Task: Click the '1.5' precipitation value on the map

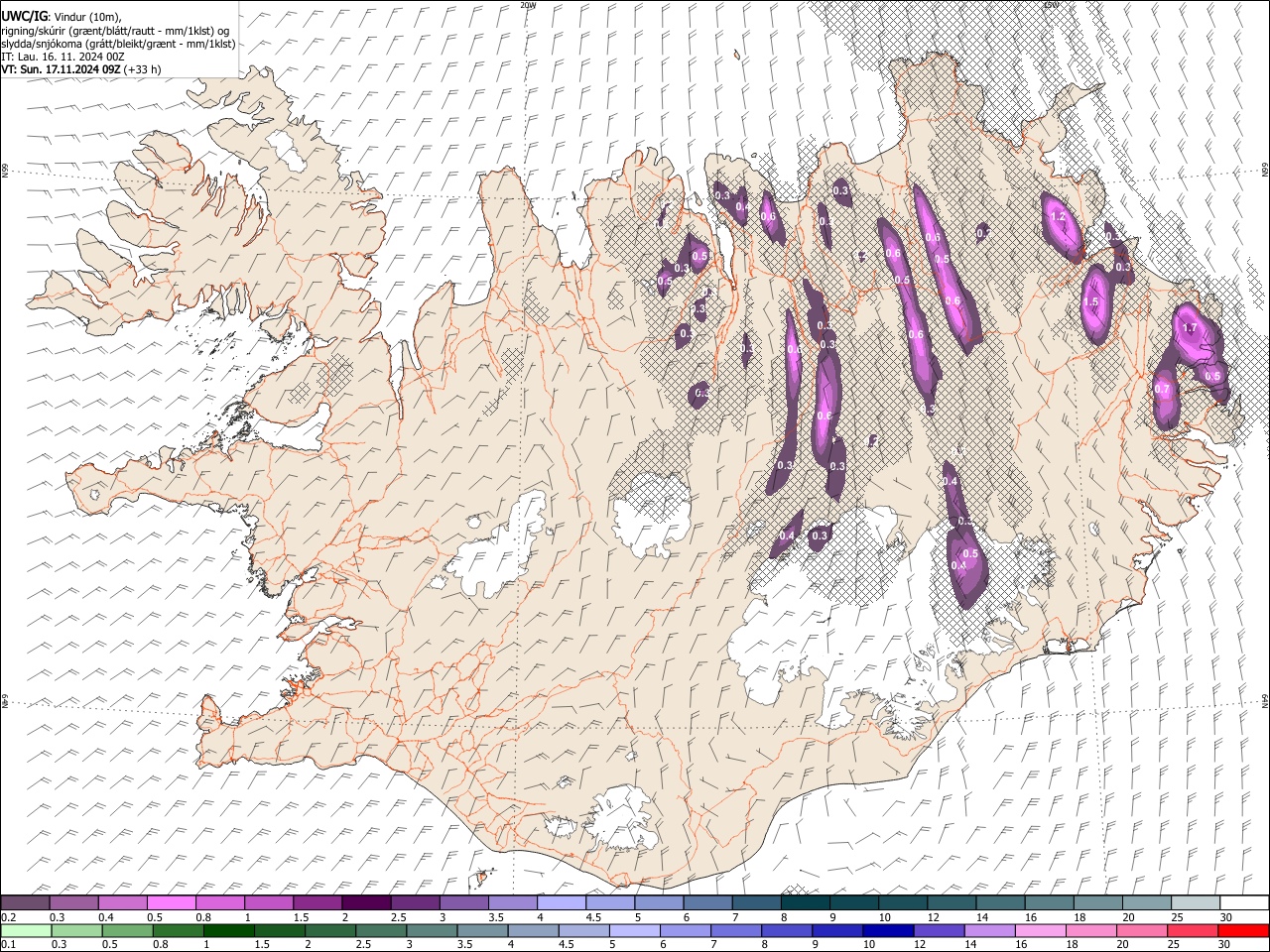Action: tap(1092, 301)
